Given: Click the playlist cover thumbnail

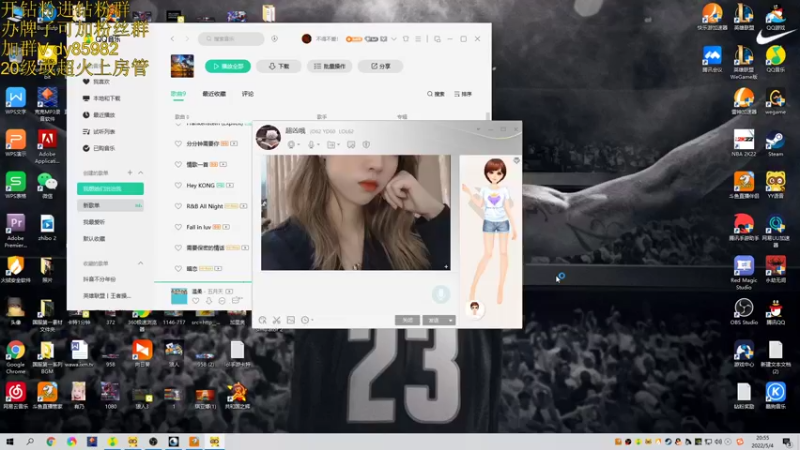Looking at the screenshot, I should coord(182,66).
